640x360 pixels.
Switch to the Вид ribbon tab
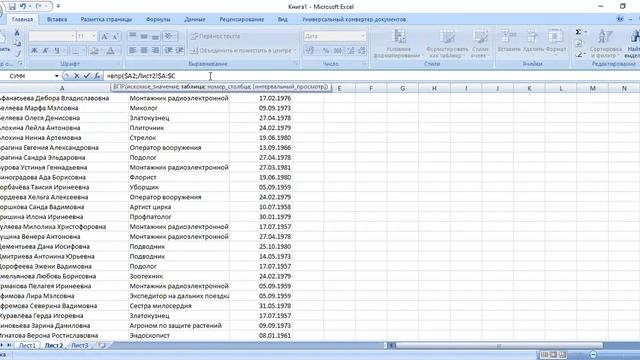[282, 19]
